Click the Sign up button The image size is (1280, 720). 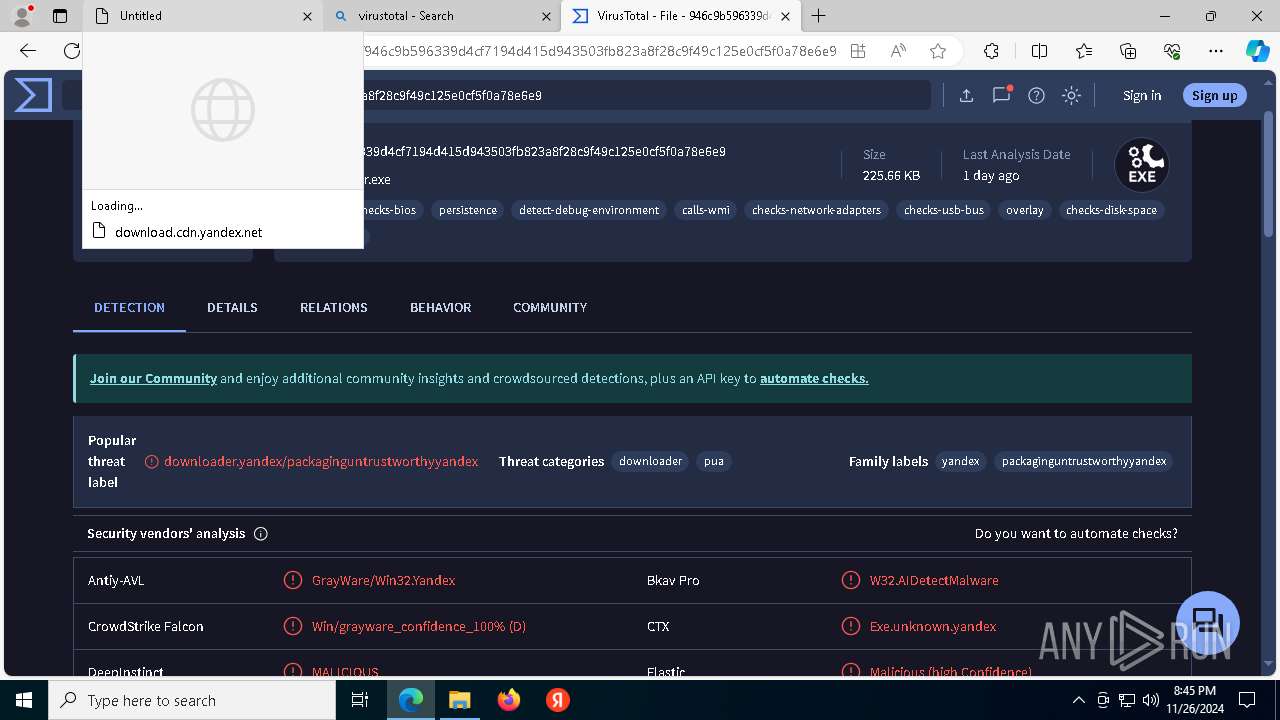click(x=1215, y=95)
